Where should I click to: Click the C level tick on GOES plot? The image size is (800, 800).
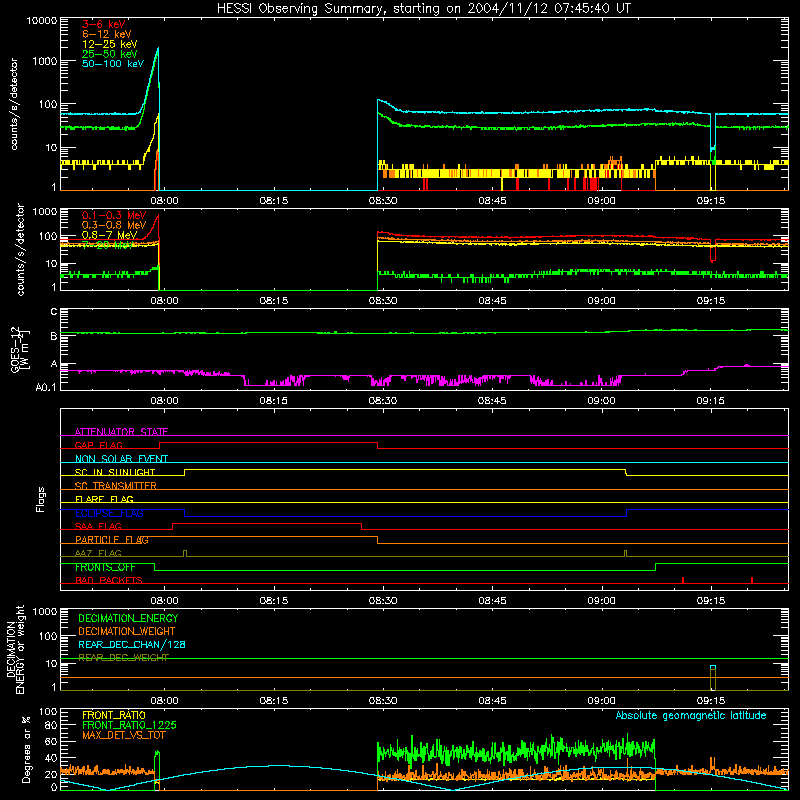point(54,312)
